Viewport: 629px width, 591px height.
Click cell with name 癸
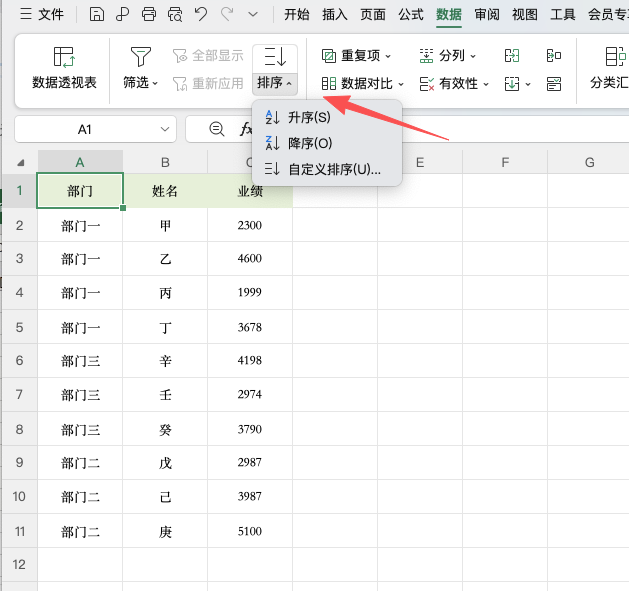(165, 429)
